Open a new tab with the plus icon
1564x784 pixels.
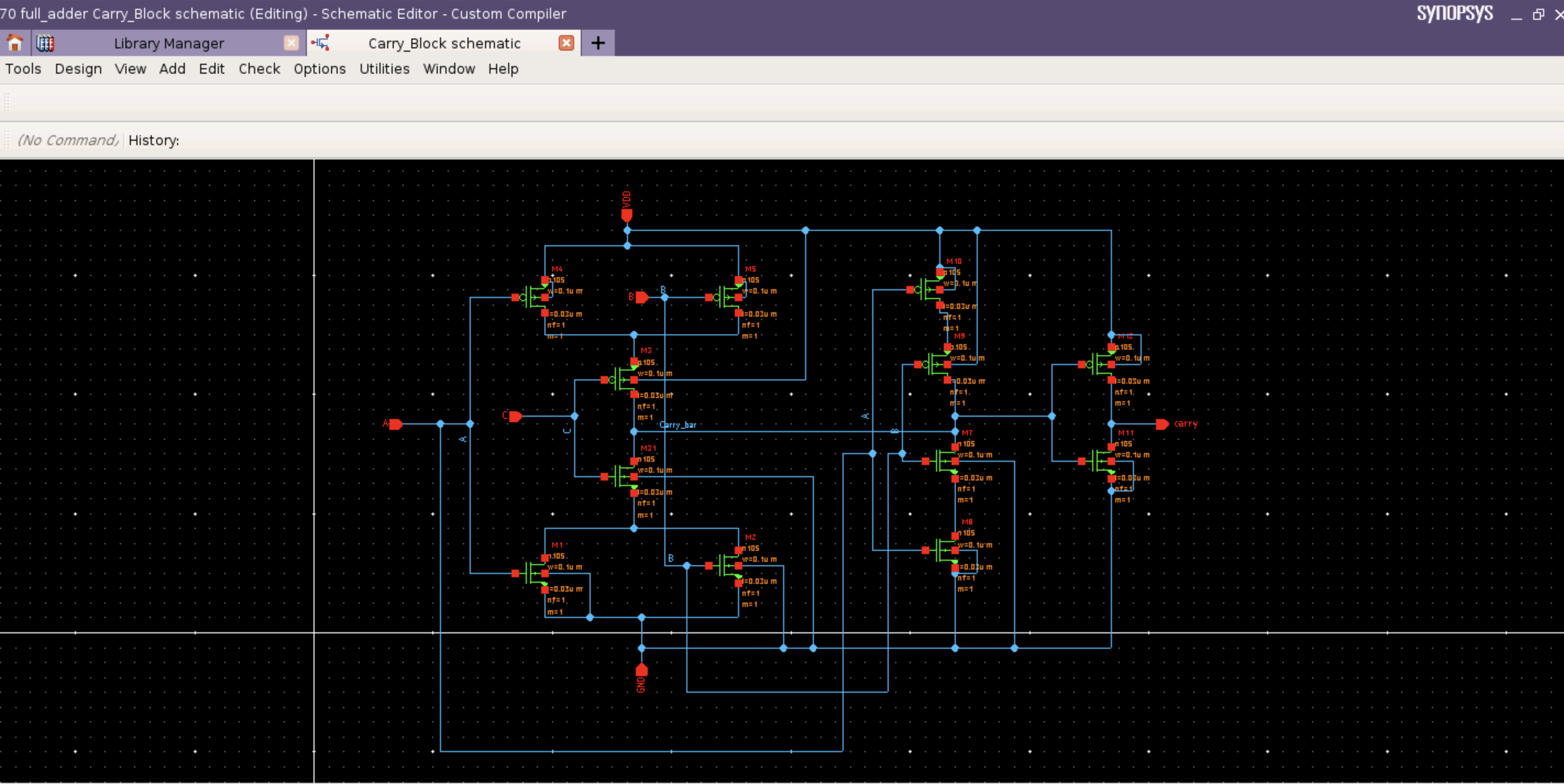[597, 42]
